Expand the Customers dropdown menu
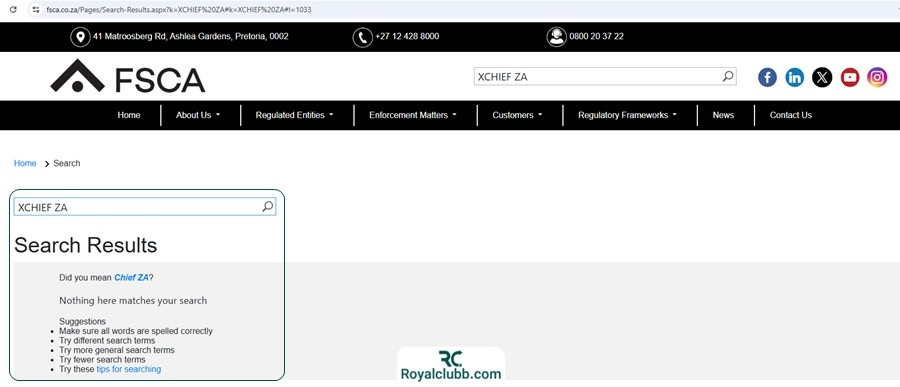 (x=517, y=115)
